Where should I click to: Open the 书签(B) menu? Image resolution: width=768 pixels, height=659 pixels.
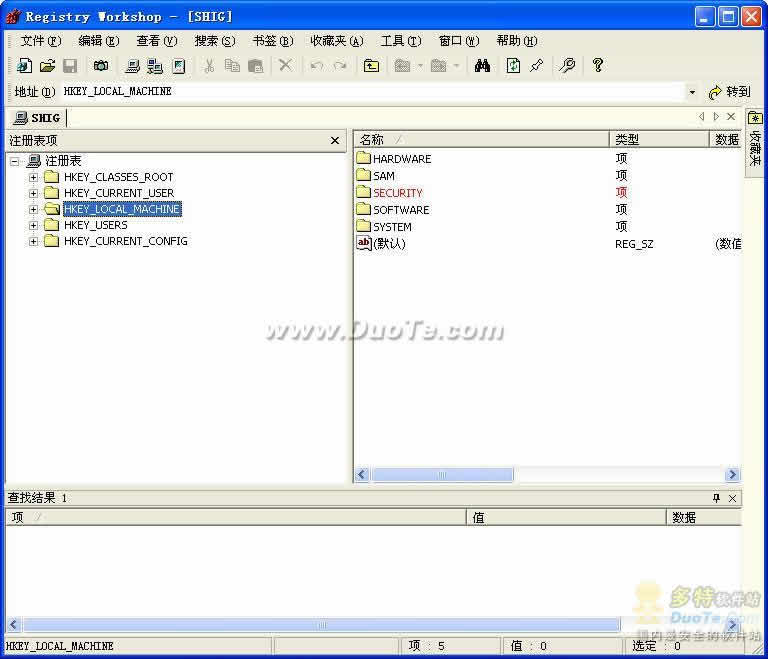coord(273,41)
